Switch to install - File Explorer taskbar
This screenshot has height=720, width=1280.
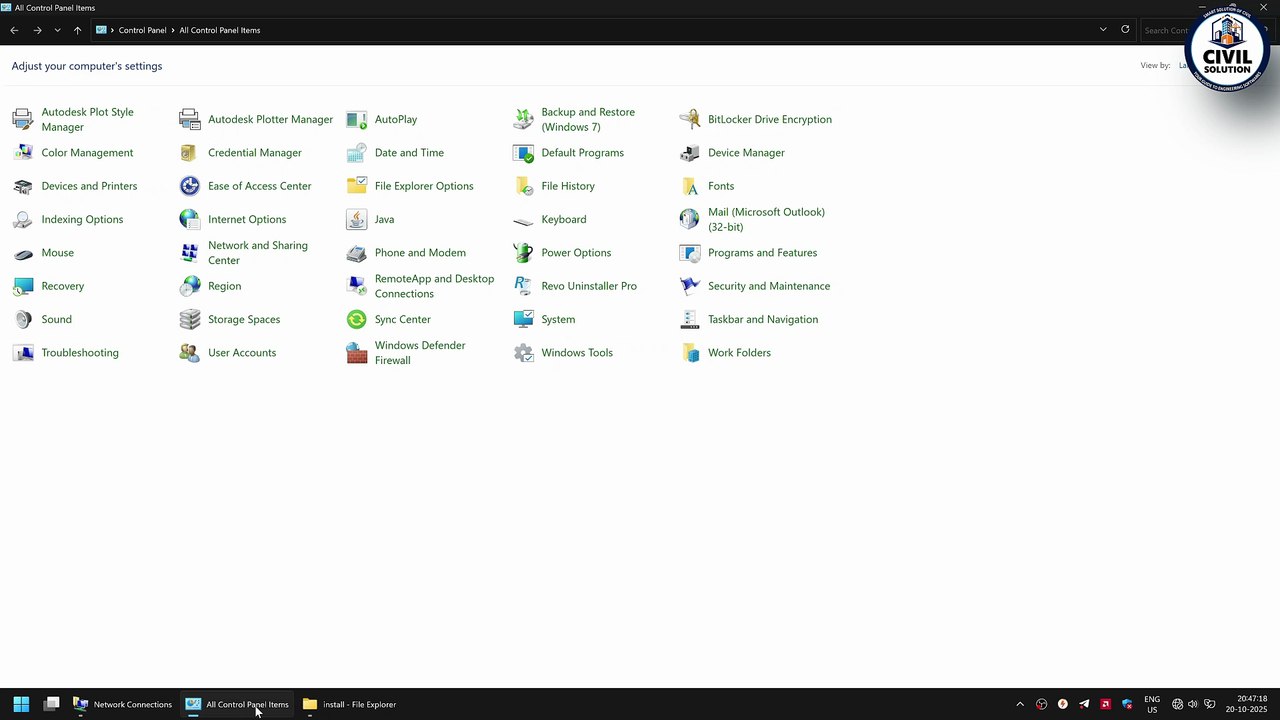click(350, 704)
